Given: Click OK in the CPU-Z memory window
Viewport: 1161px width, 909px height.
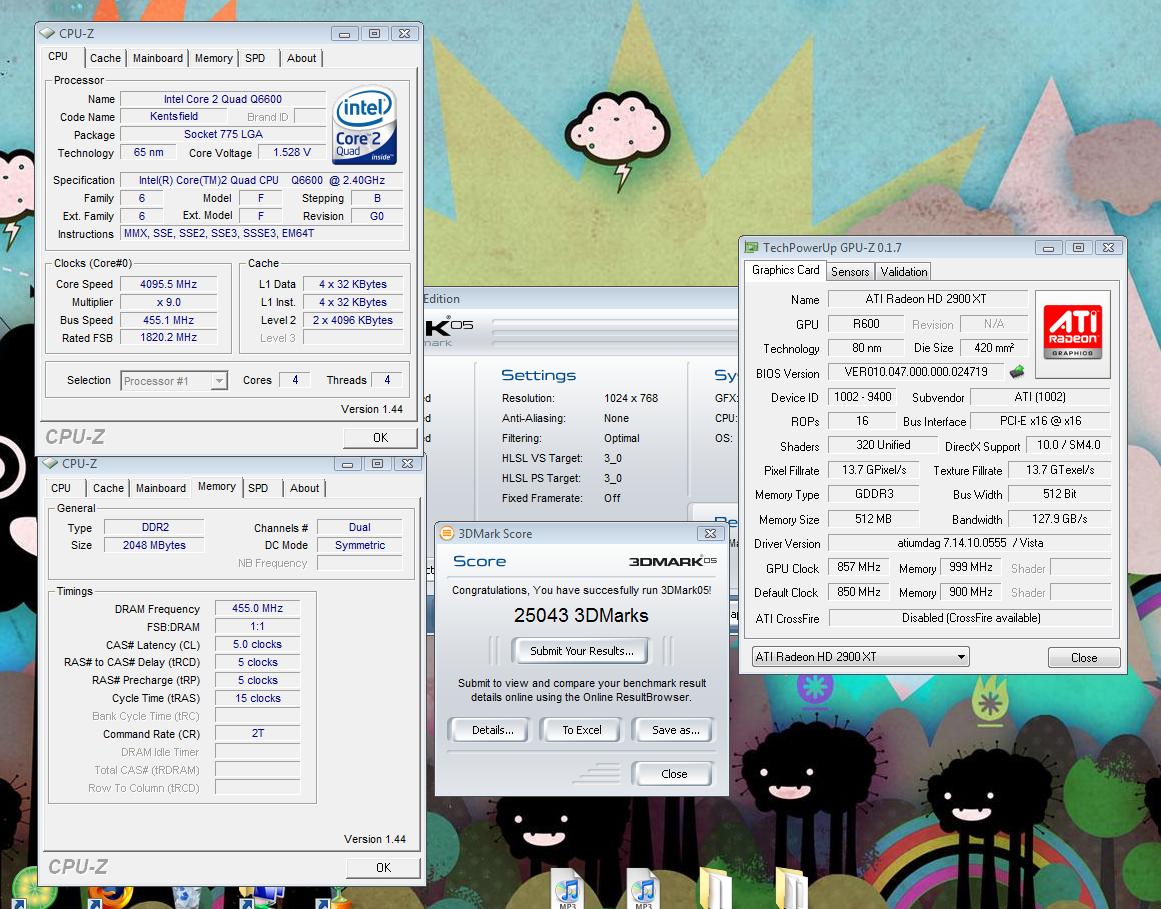Looking at the screenshot, I should coord(384,868).
